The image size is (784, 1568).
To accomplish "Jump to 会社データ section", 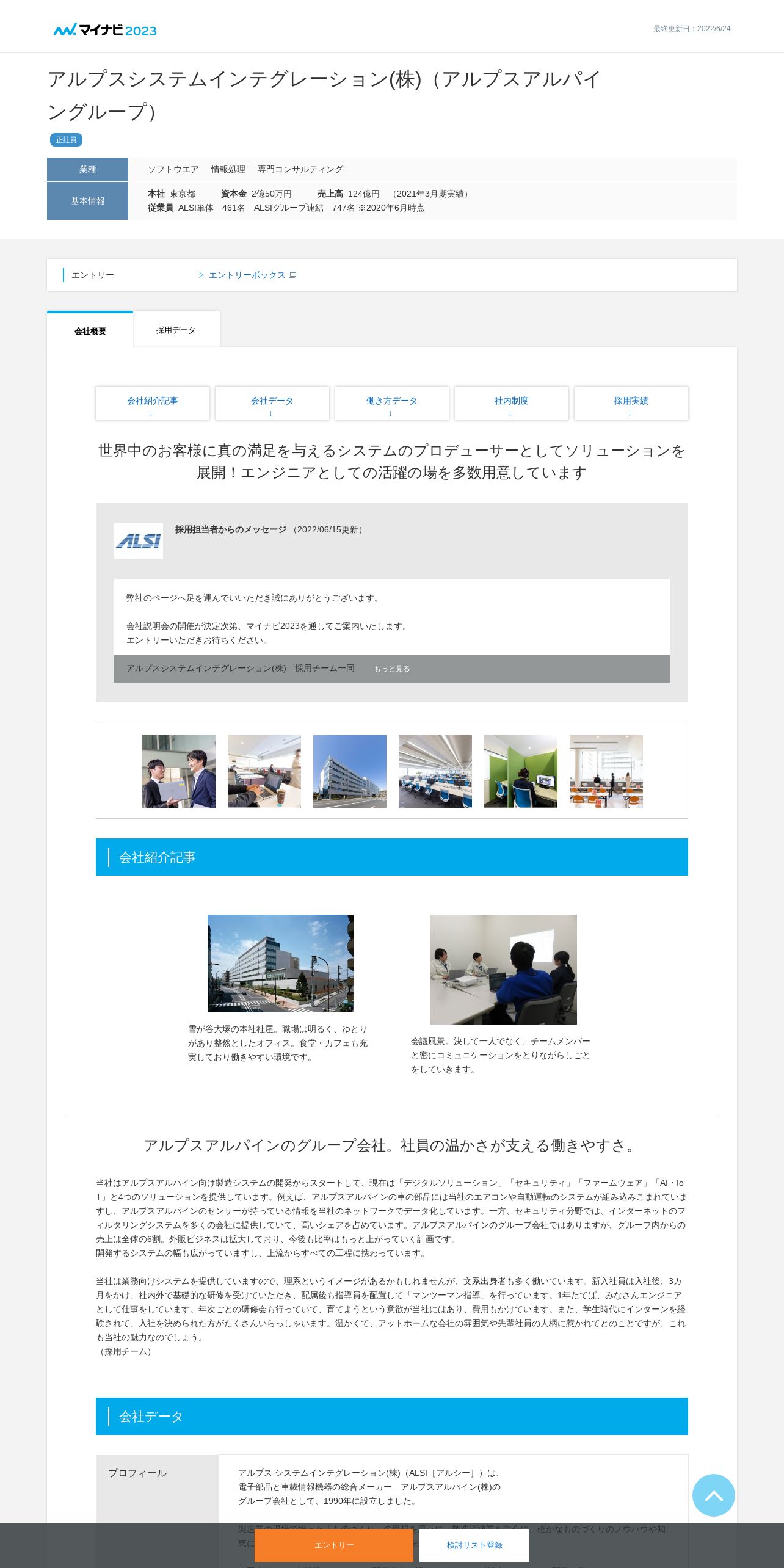I will (272, 403).
